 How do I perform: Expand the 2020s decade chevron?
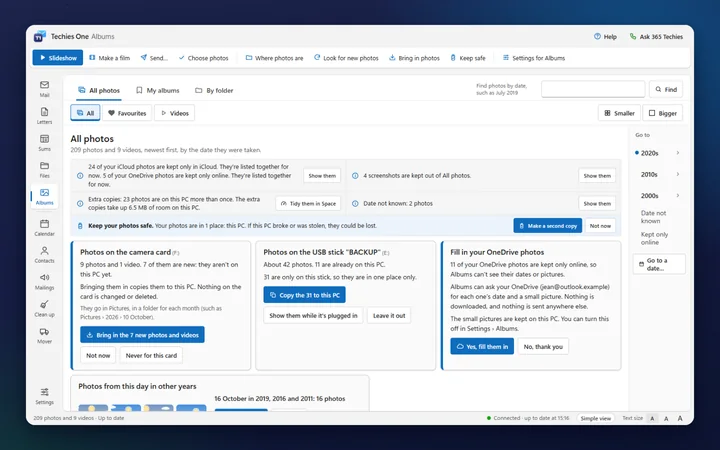click(x=678, y=153)
